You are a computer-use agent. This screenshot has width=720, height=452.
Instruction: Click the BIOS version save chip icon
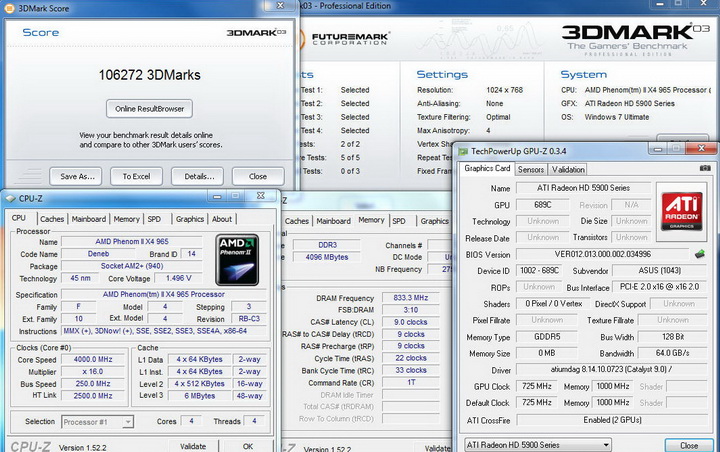(x=700, y=254)
